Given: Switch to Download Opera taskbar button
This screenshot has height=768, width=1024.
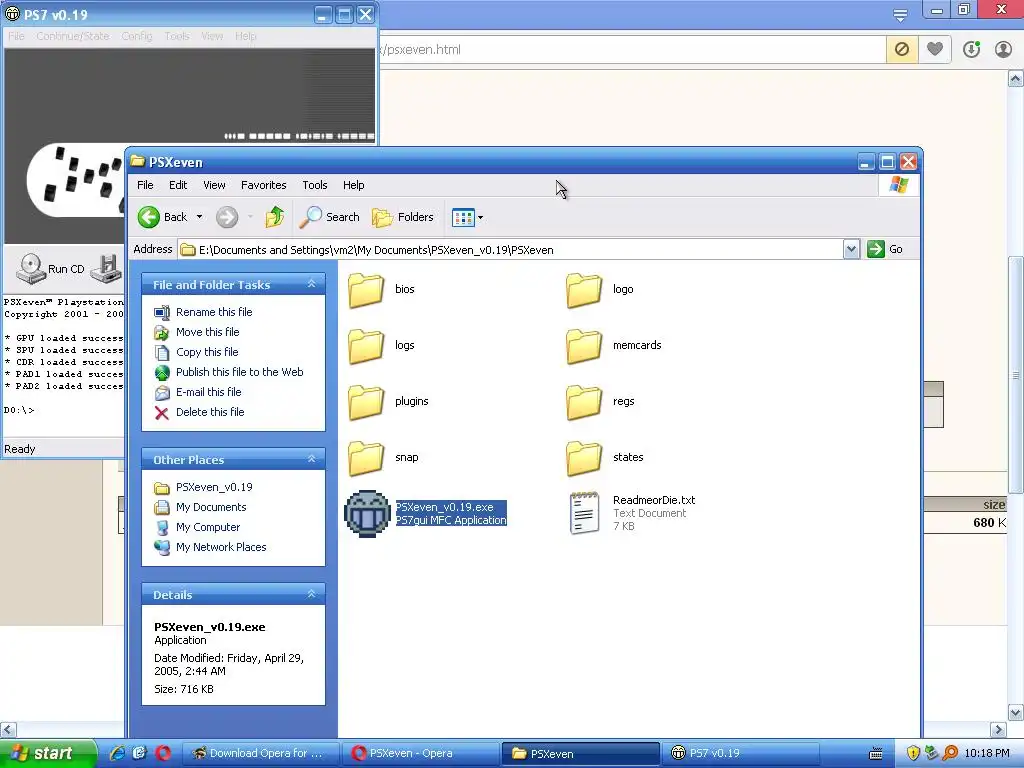Looking at the screenshot, I should coord(259,754).
